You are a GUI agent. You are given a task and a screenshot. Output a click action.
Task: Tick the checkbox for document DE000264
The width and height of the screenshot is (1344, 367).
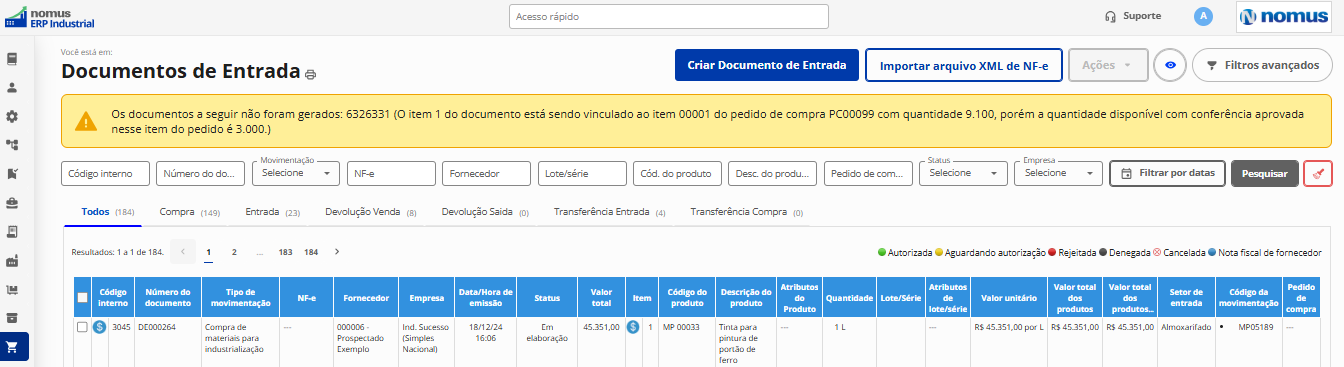click(x=82, y=327)
